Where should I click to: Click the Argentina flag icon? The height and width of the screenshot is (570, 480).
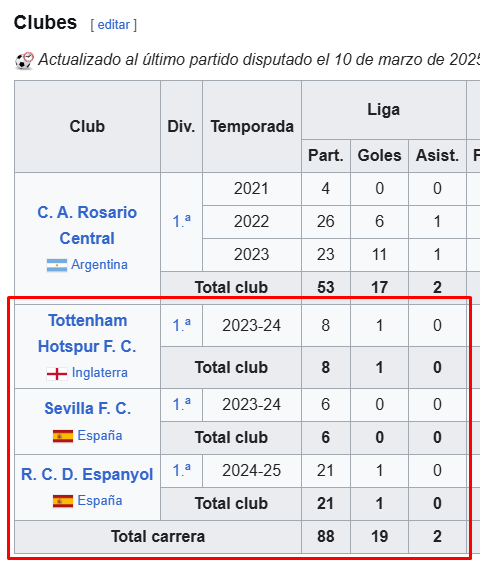(x=57, y=265)
